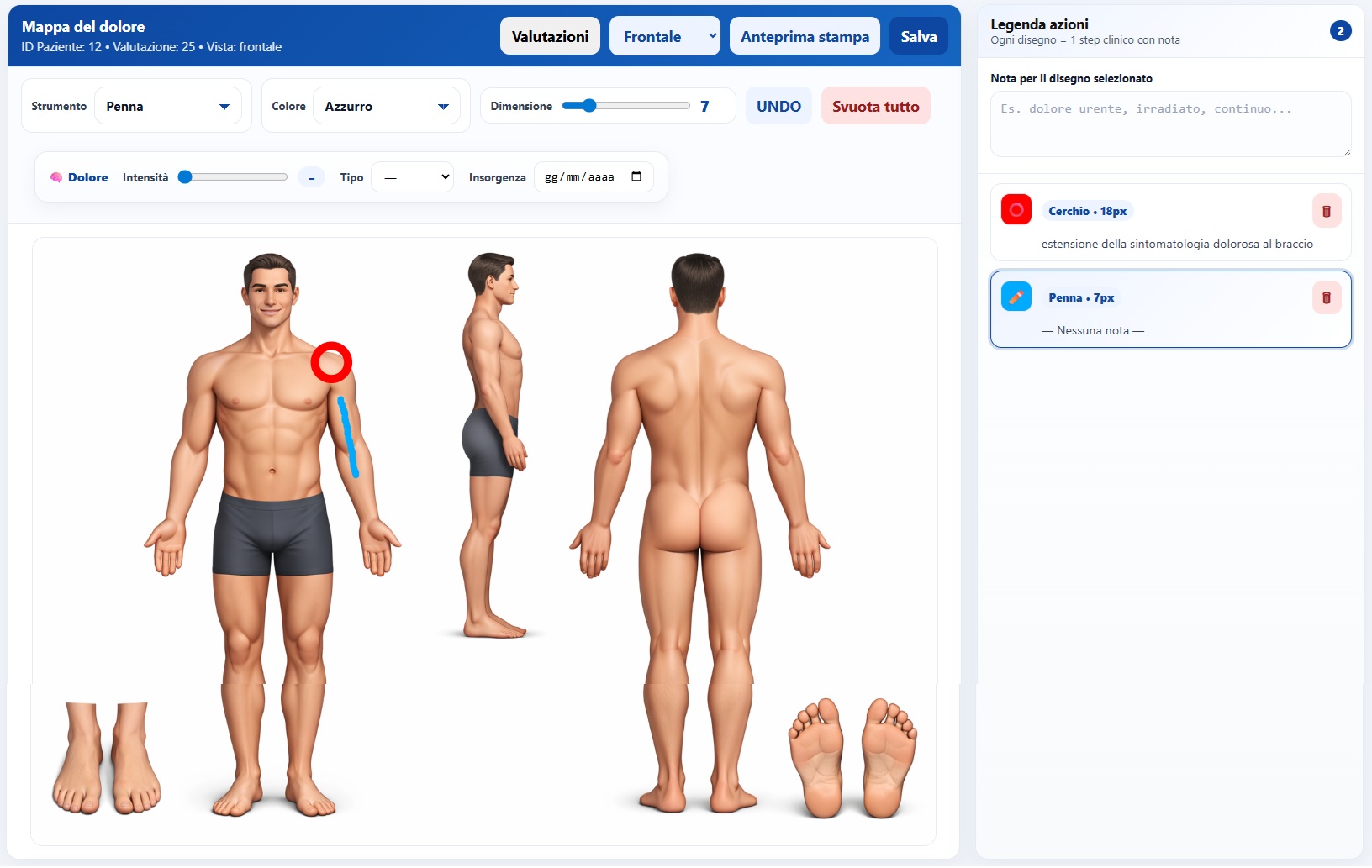
Task: Undo the last drawing with UNDO
Action: (x=778, y=106)
